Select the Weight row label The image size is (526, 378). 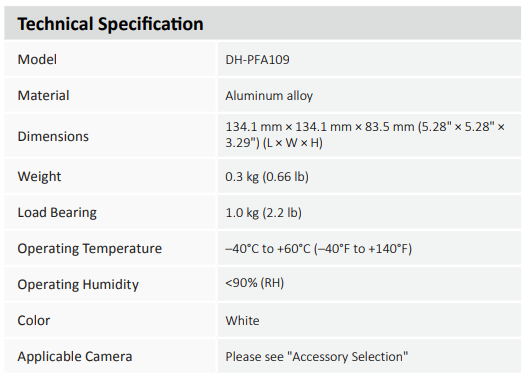pyautogui.click(x=39, y=177)
